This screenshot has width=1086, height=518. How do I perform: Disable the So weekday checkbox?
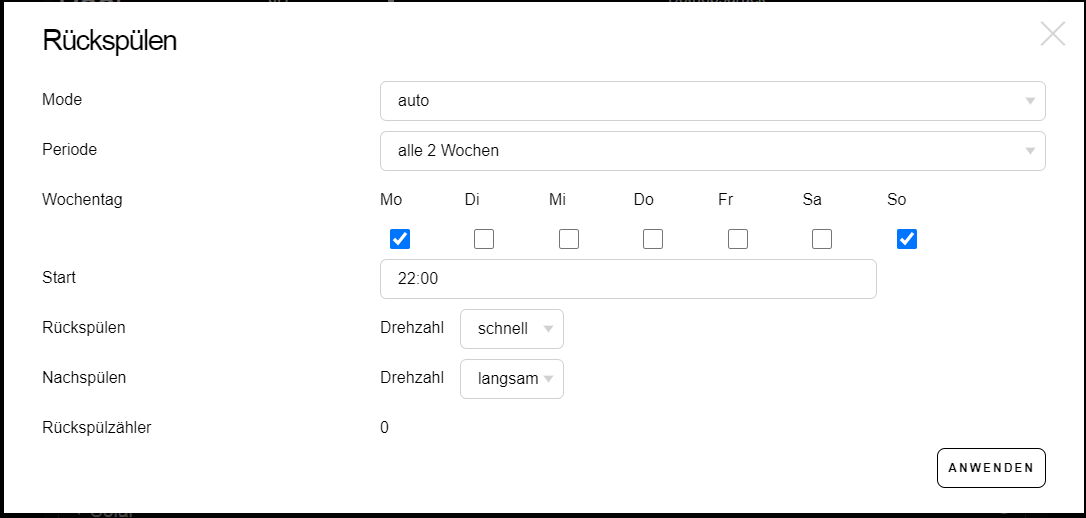coord(907,239)
